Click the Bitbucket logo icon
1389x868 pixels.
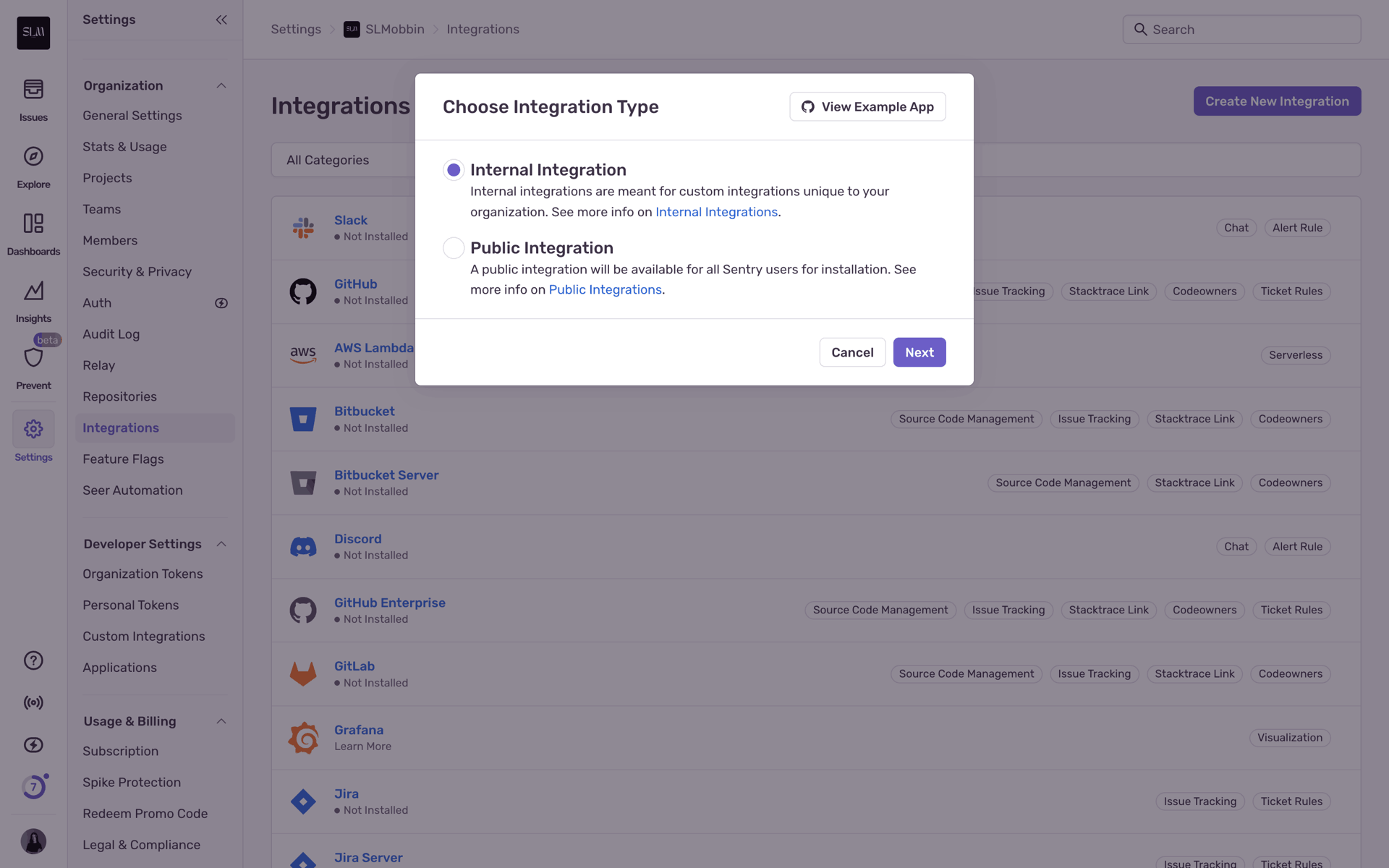303,419
